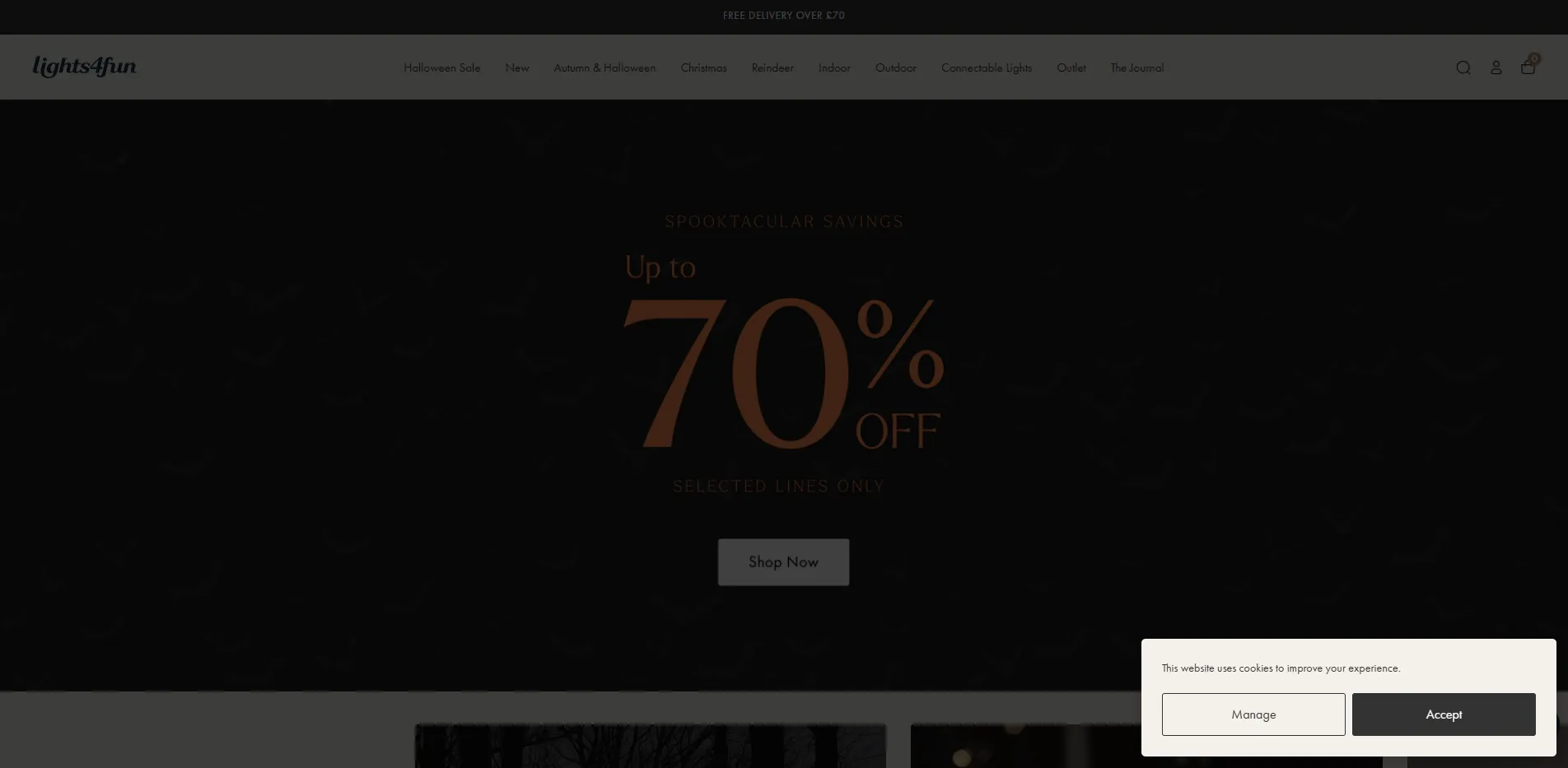Accept website cookies
The width and height of the screenshot is (1568, 768).
pos(1444,714)
